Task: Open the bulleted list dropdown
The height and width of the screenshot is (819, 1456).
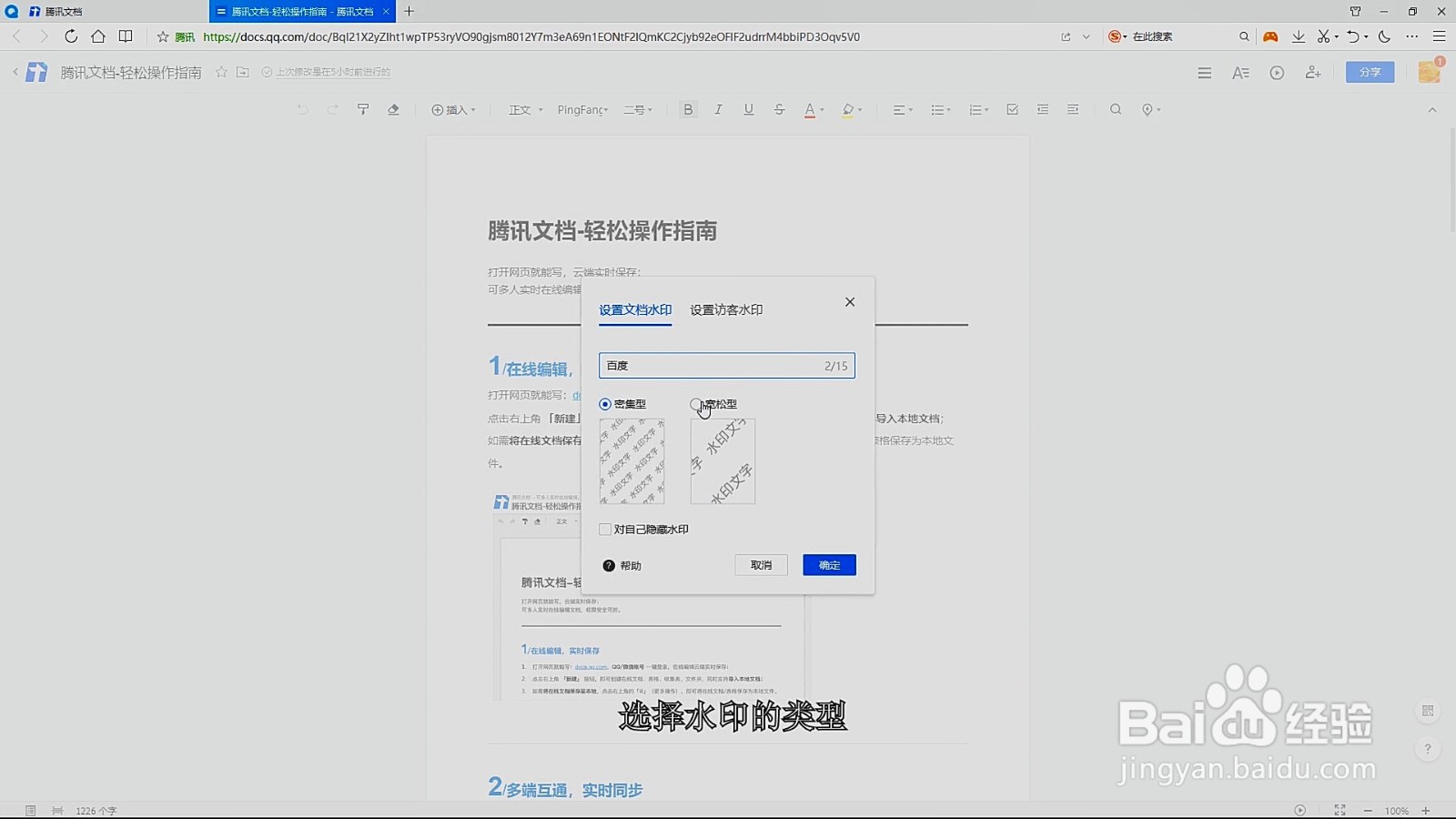Action: tap(941, 110)
